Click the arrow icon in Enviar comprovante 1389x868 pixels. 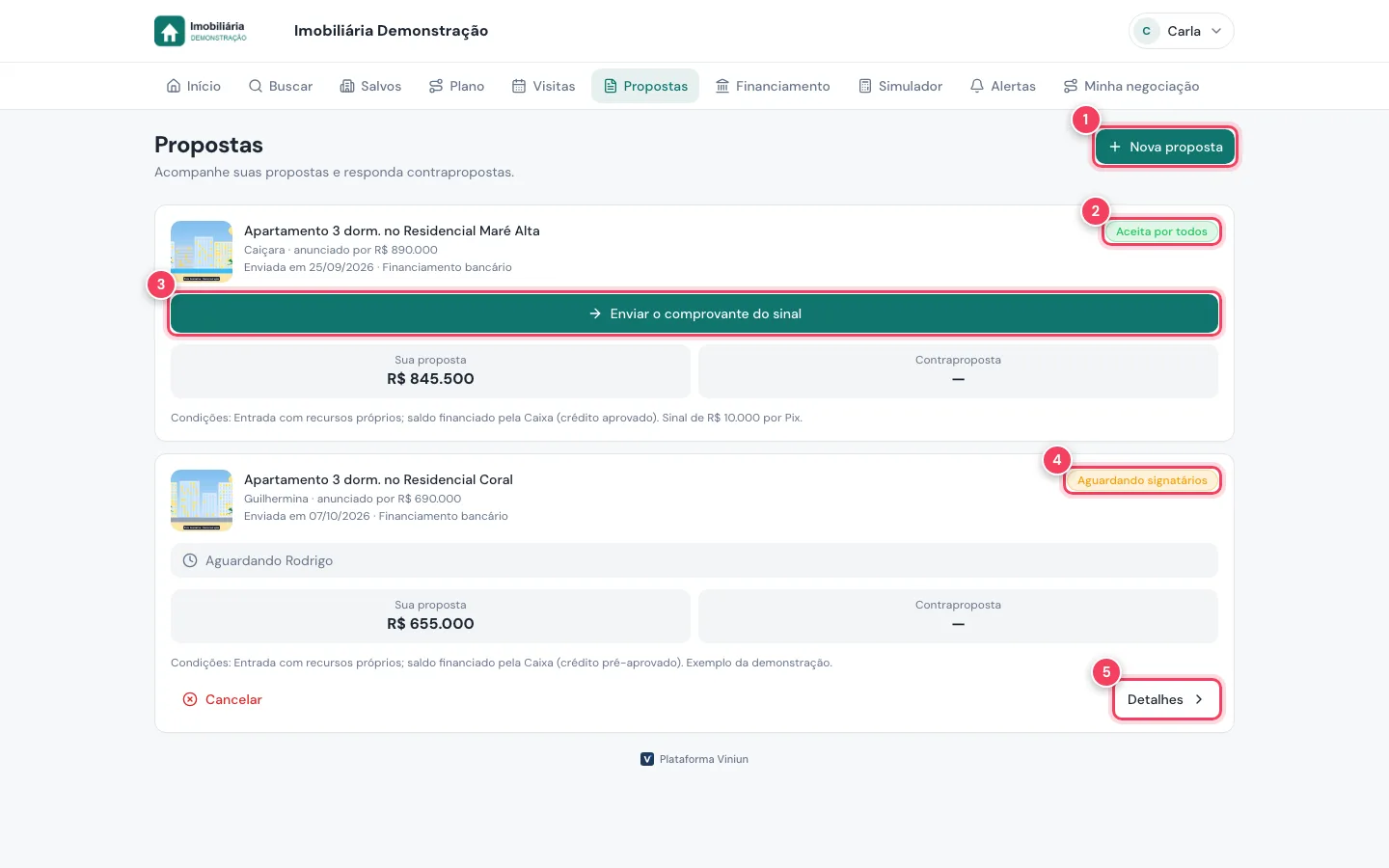pos(595,313)
